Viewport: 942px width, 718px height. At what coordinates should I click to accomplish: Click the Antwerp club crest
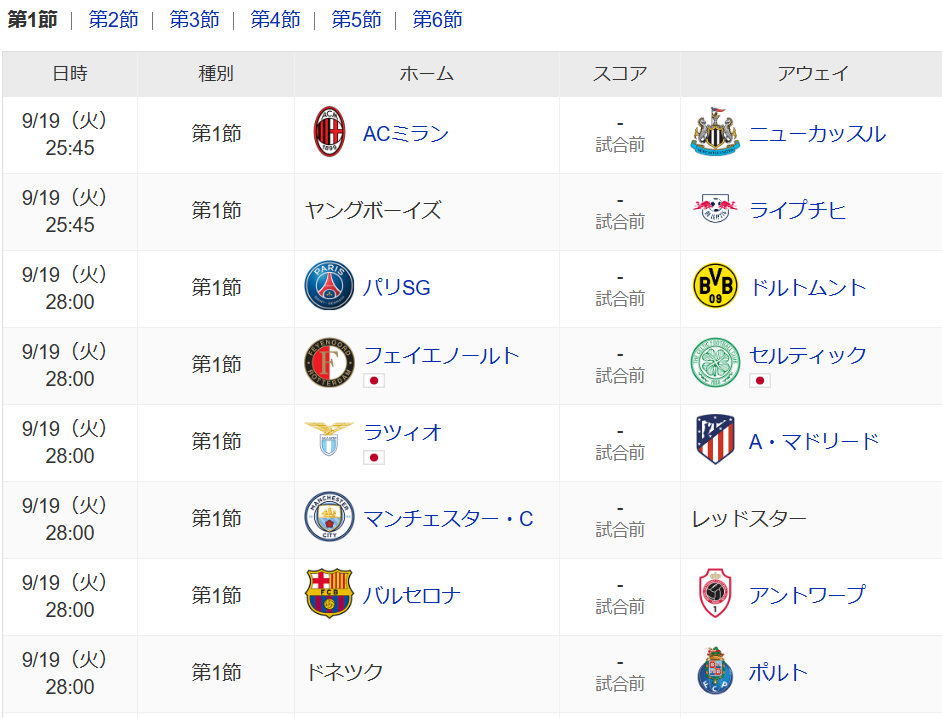click(x=715, y=595)
